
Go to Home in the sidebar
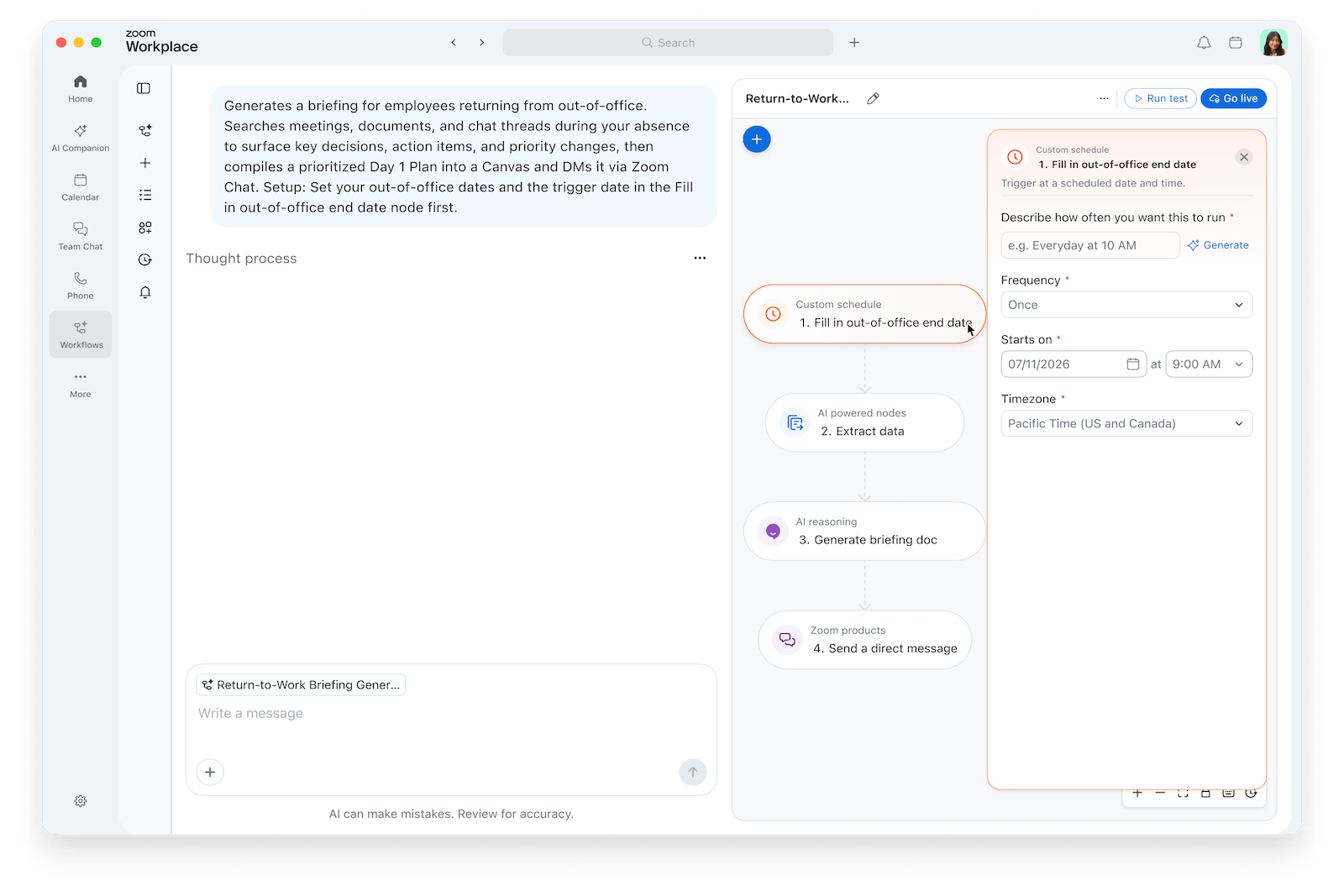click(x=80, y=88)
